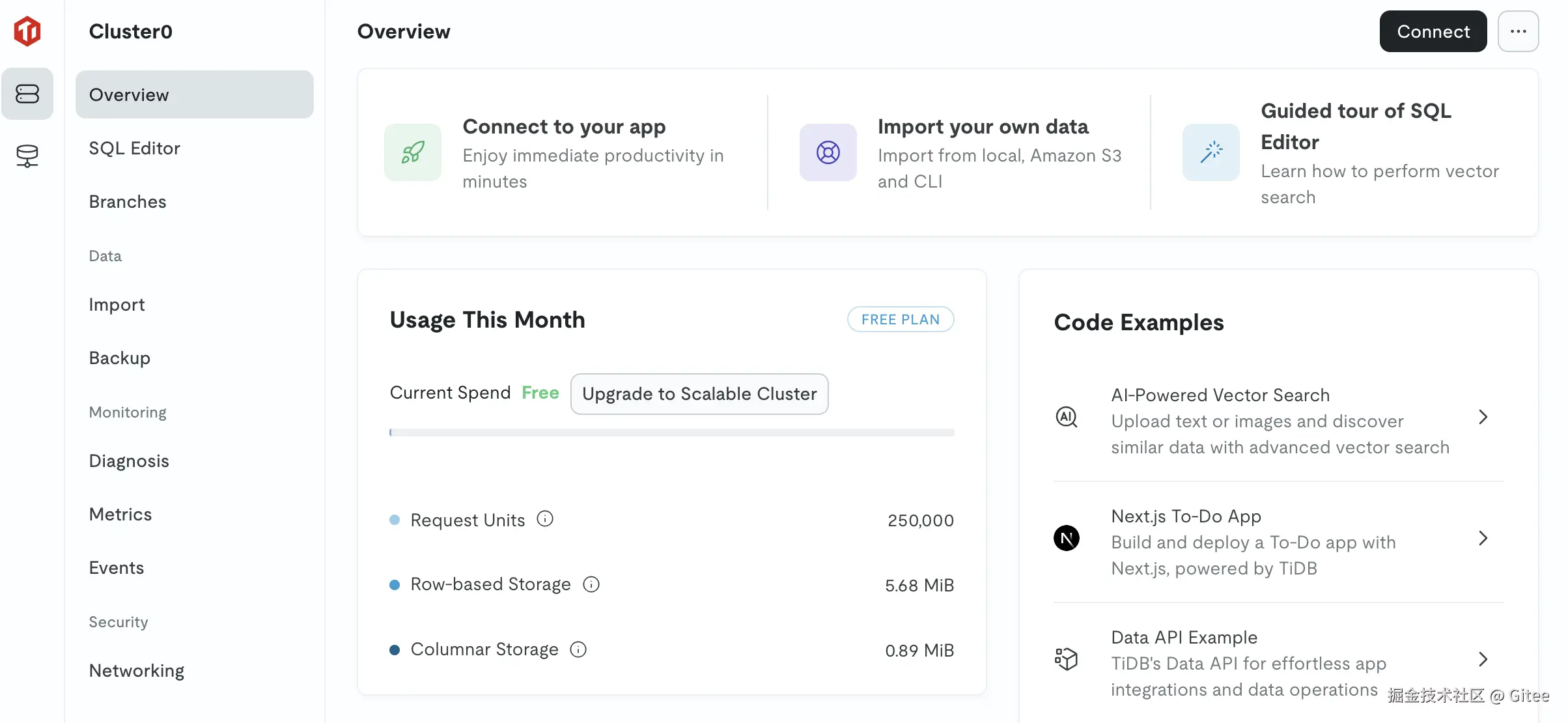Click Upgrade to Scalable Cluster button
Viewport: 1568px width, 723px height.
(699, 393)
